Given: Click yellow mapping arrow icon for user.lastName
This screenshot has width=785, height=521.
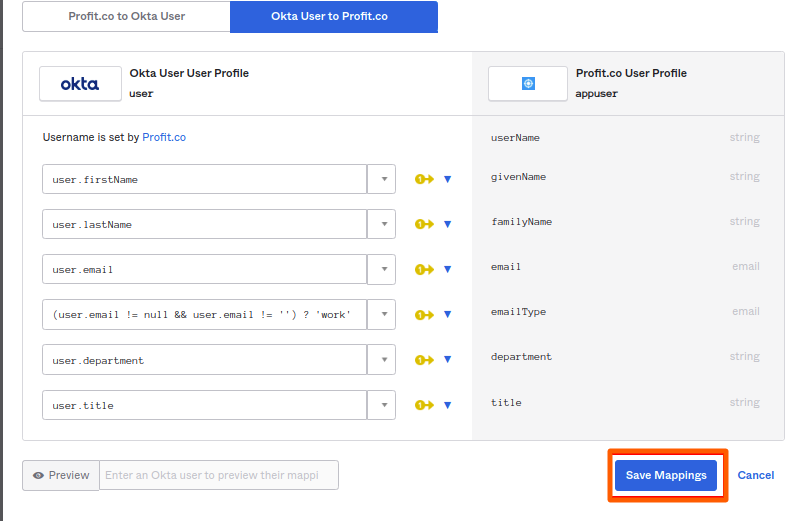Looking at the screenshot, I should tap(424, 224).
